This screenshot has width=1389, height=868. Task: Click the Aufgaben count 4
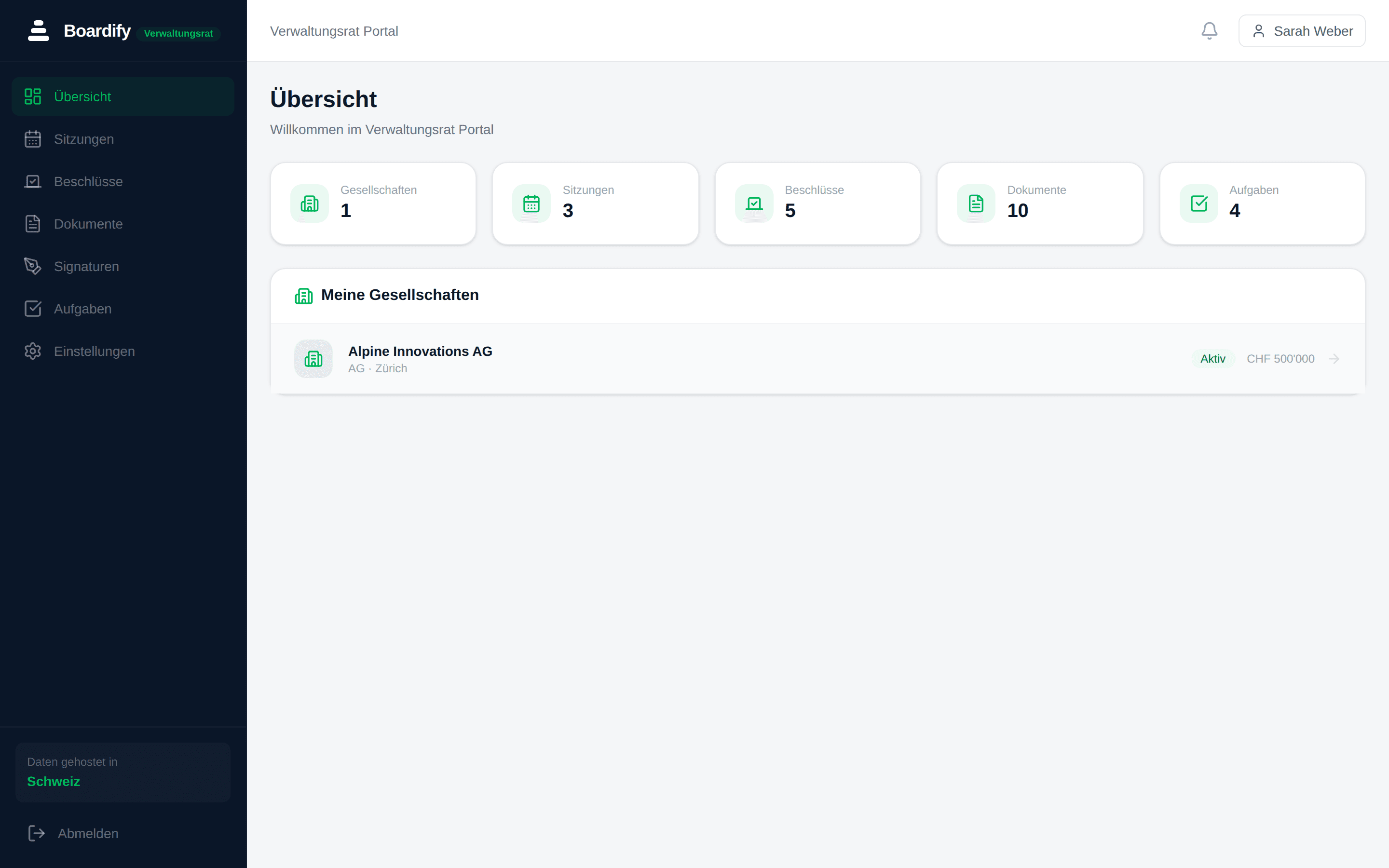(x=1235, y=211)
